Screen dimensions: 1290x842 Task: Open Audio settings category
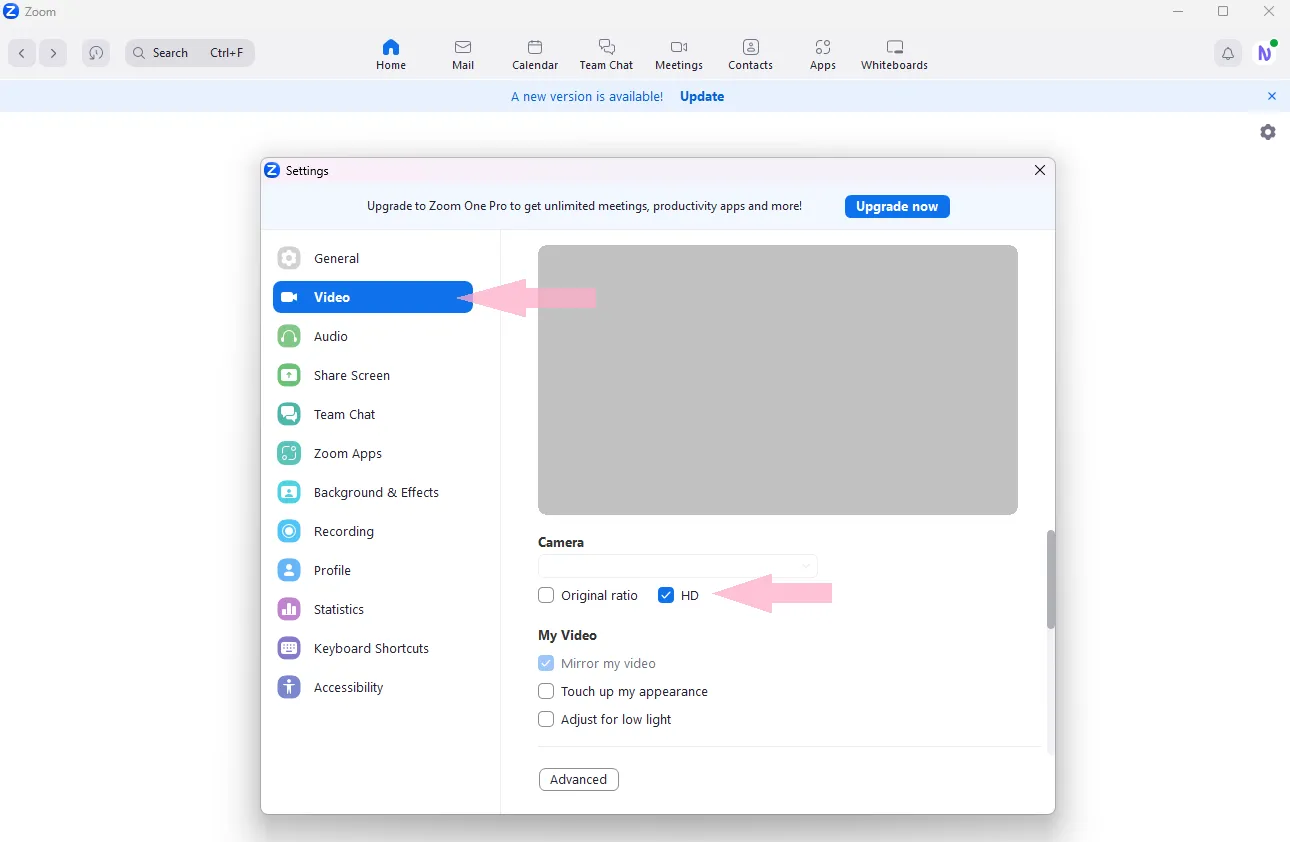[373, 336]
